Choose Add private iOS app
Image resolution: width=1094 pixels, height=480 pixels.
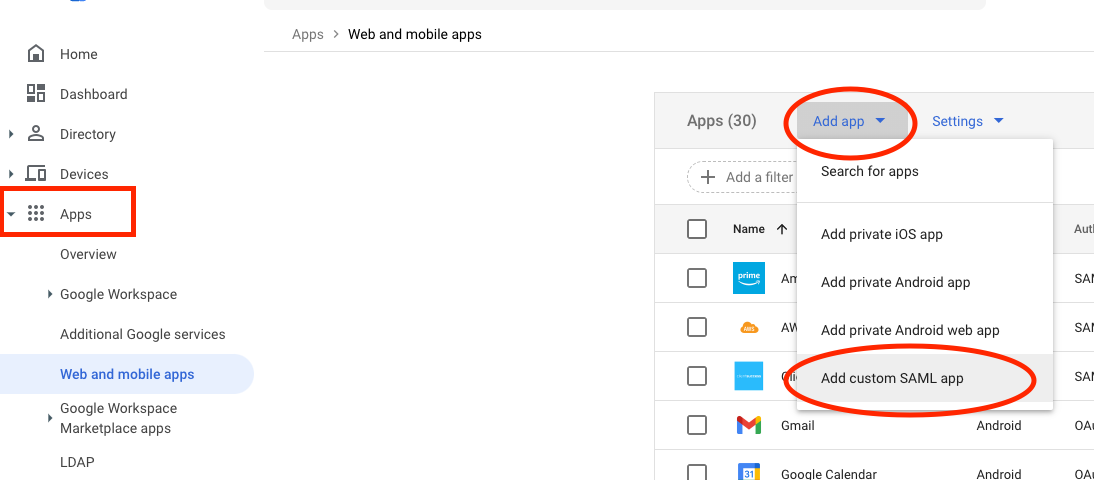(924, 234)
